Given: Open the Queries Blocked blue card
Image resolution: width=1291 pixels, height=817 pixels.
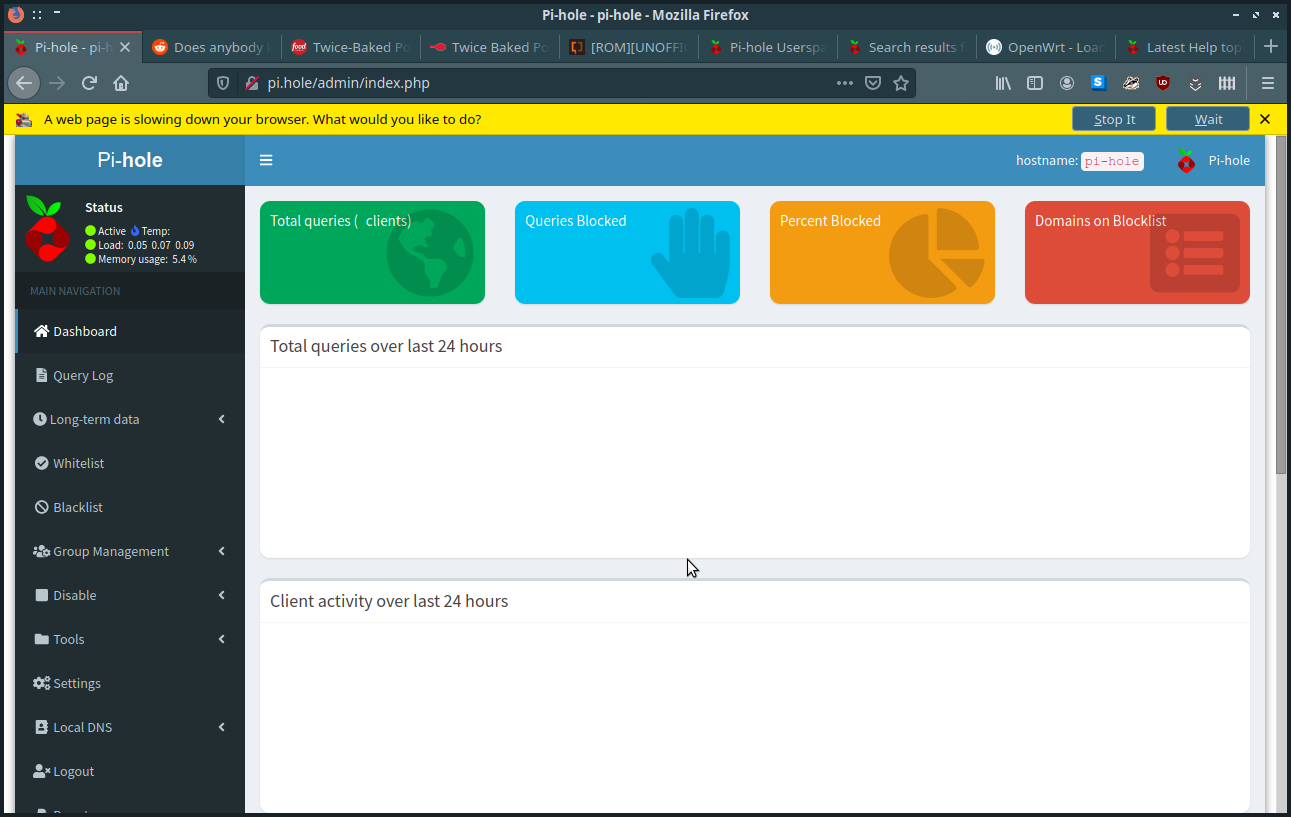Looking at the screenshot, I should [627, 252].
